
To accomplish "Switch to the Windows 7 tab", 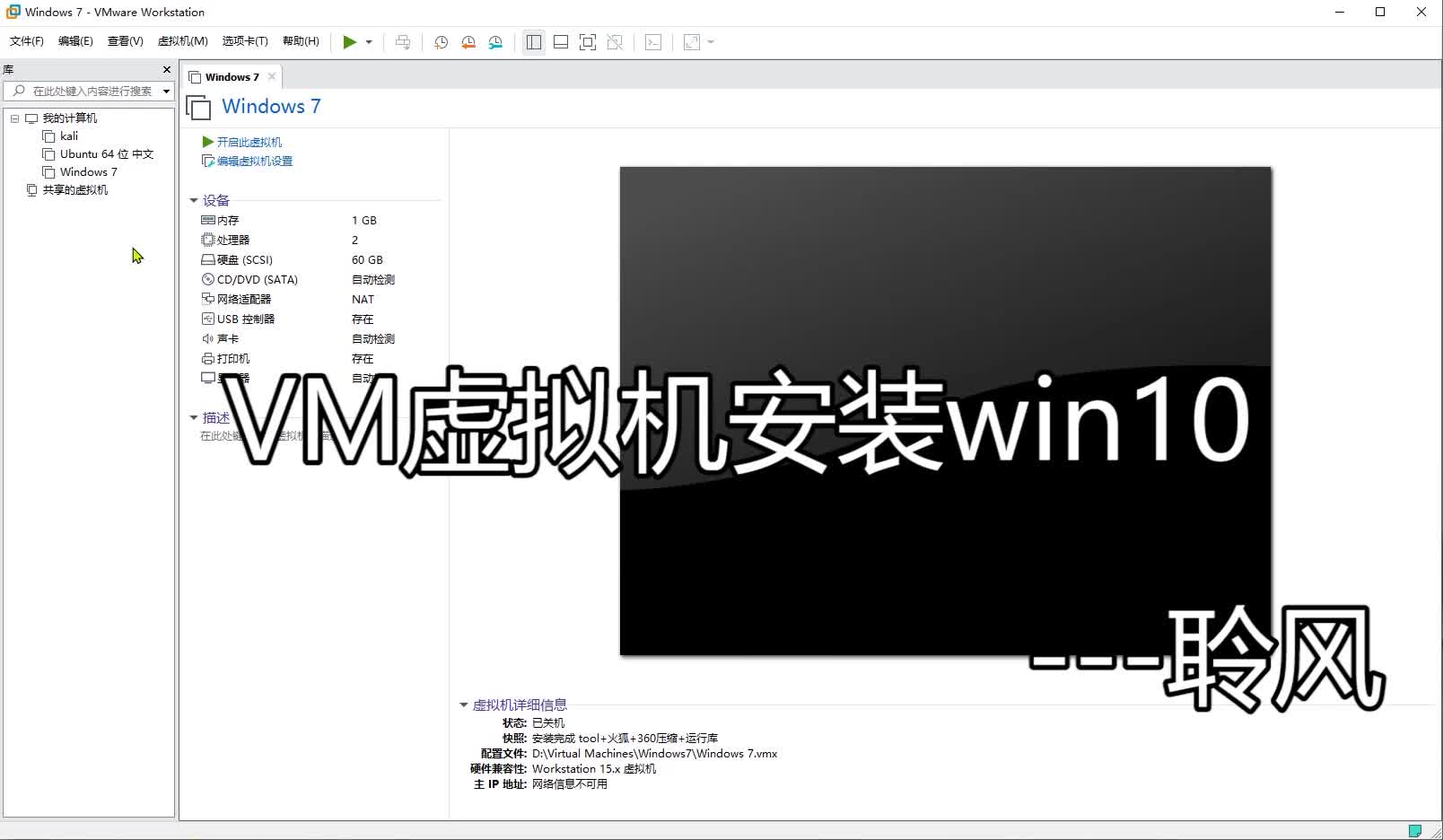I will (x=232, y=77).
